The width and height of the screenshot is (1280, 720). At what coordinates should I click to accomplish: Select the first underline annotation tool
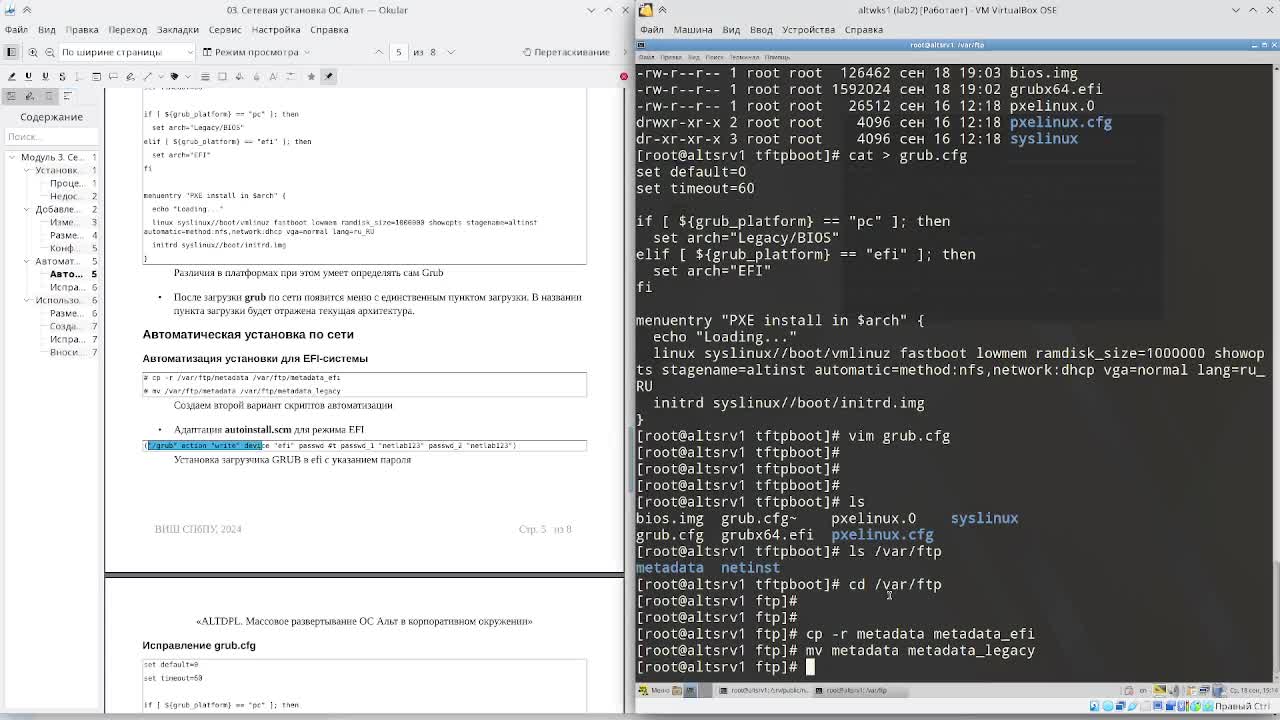pyautogui.click(x=28, y=76)
